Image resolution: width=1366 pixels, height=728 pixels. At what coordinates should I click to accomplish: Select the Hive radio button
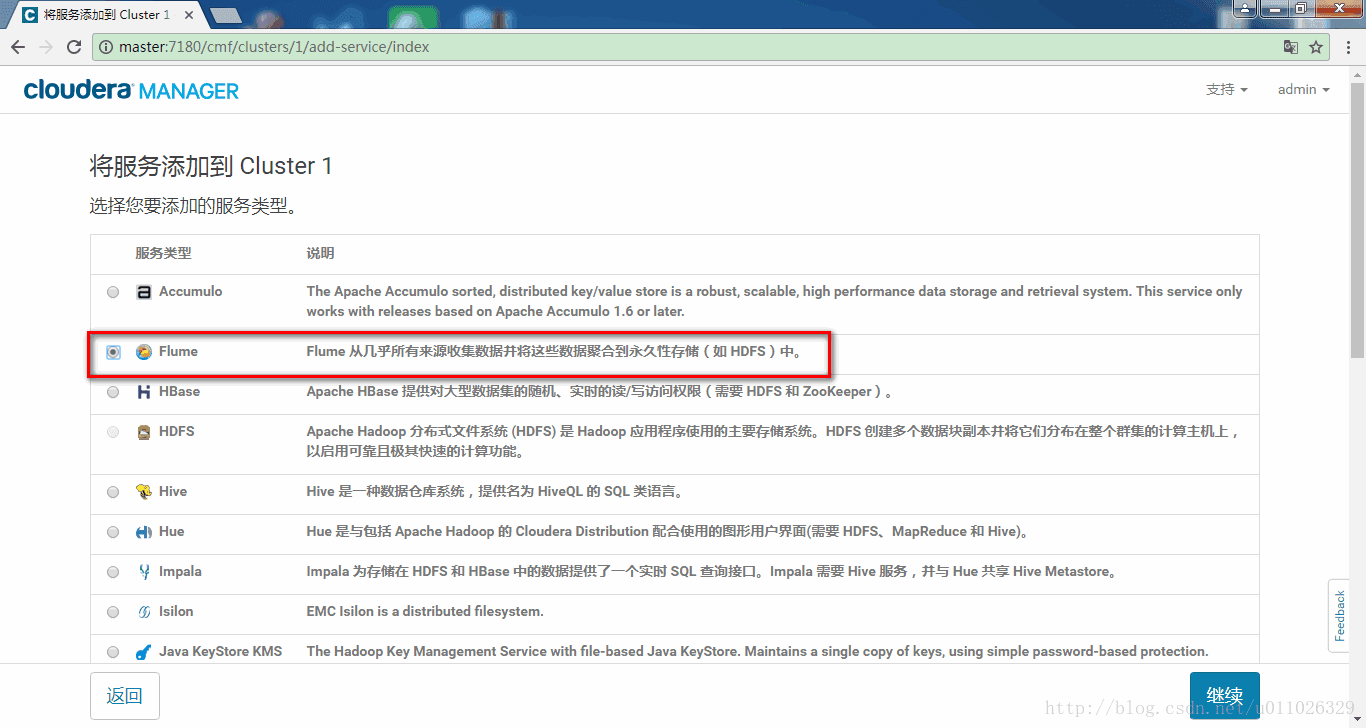click(x=113, y=492)
